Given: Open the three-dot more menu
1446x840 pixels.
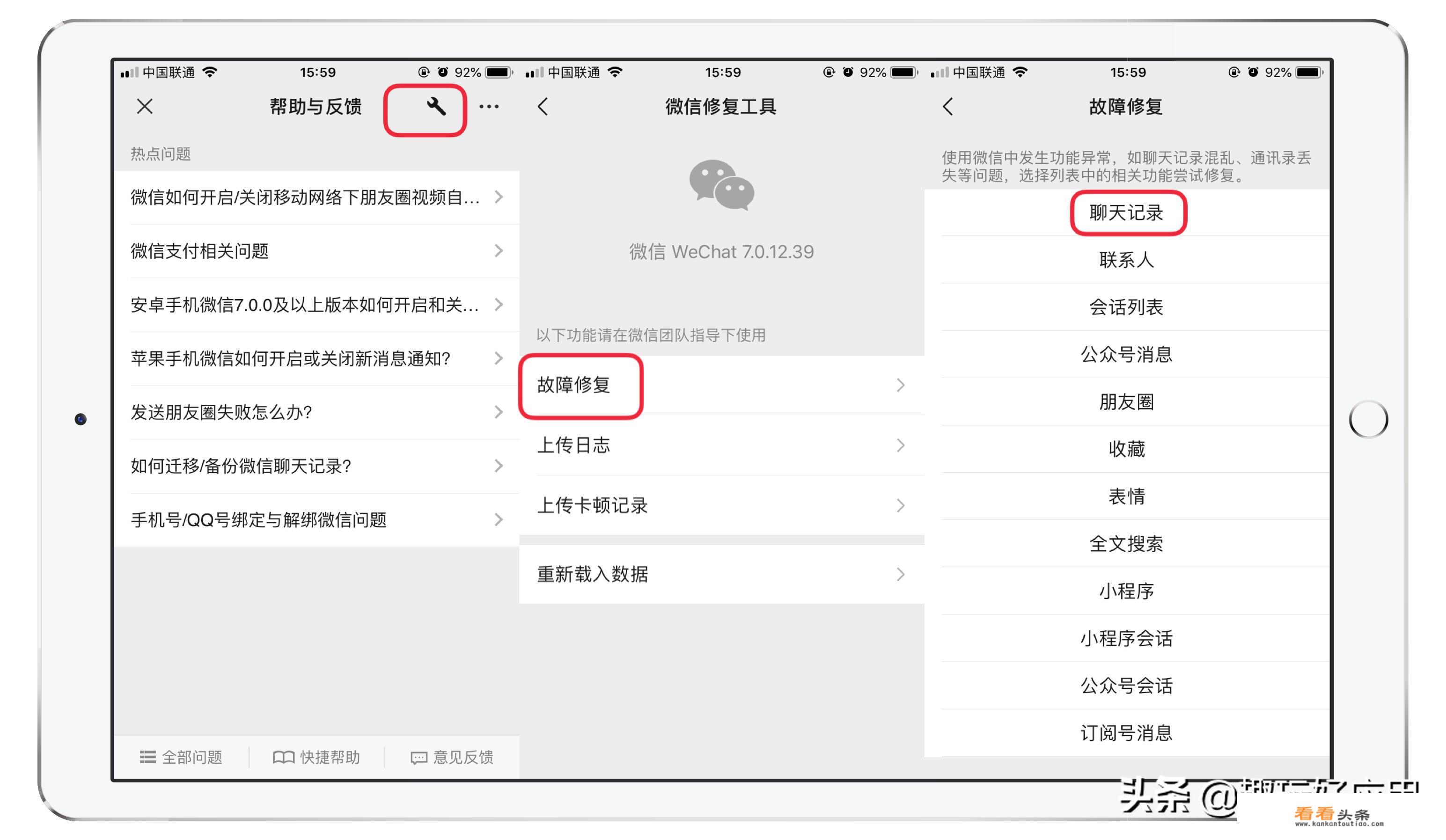Looking at the screenshot, I should (489, 106).
